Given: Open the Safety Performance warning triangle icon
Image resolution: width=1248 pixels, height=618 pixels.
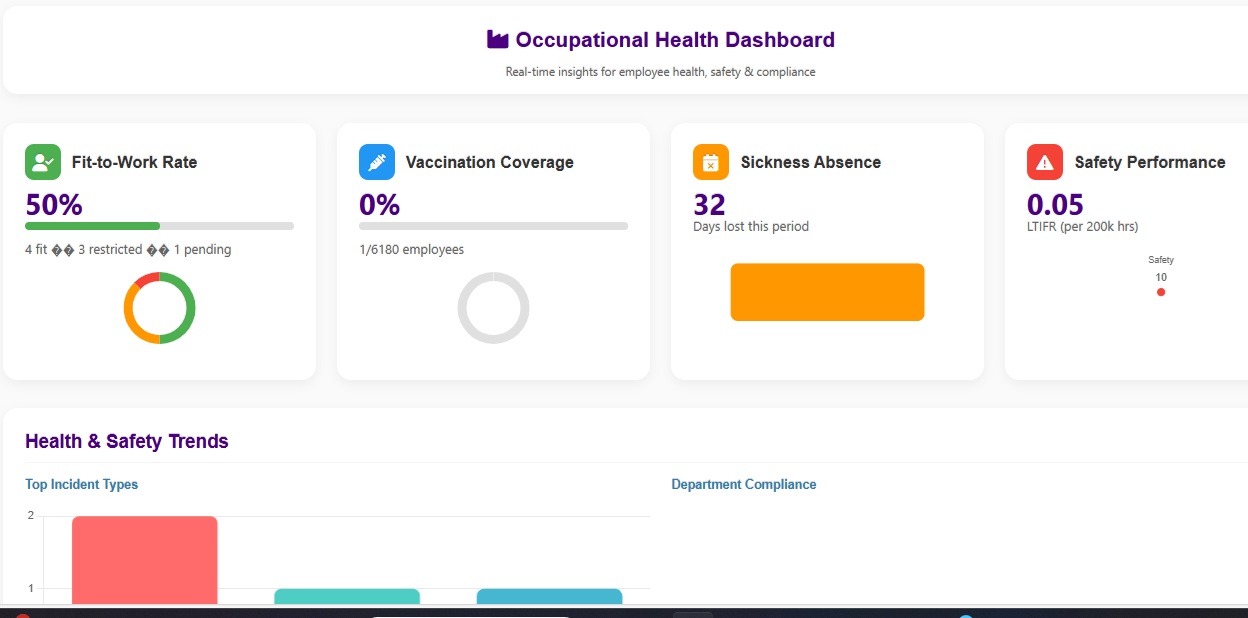Looking at the screenshot, I should tap(1044, 161).
